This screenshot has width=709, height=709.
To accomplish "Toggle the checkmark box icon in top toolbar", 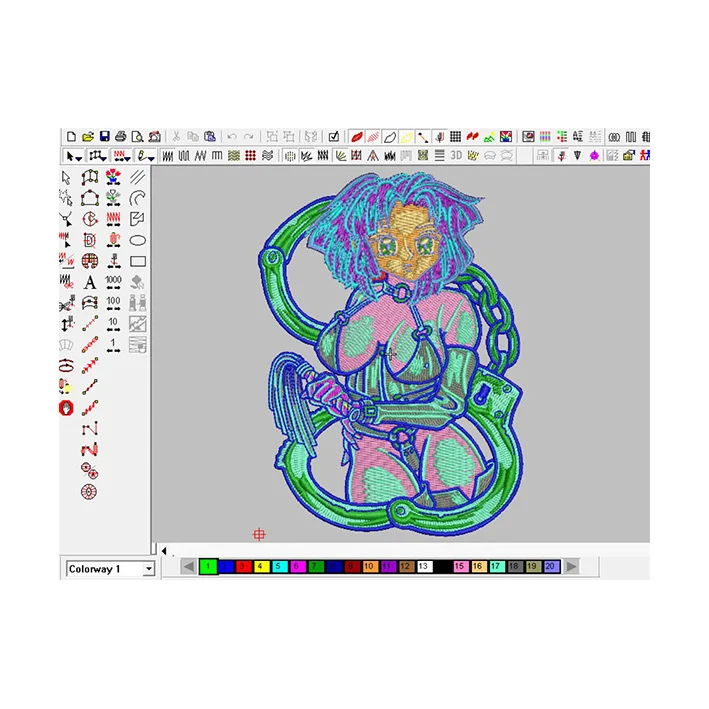I will (x=334, y=137).
